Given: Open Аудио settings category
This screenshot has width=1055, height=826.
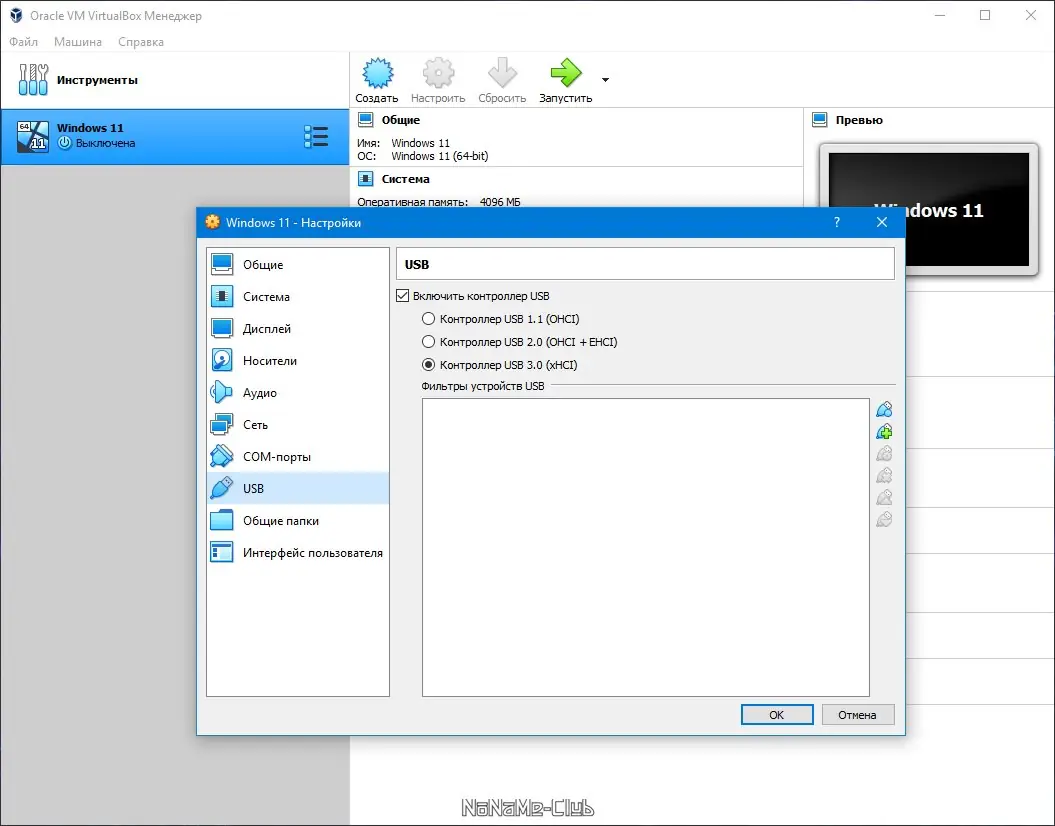Looking at the screenshot, I should [298, 392].
